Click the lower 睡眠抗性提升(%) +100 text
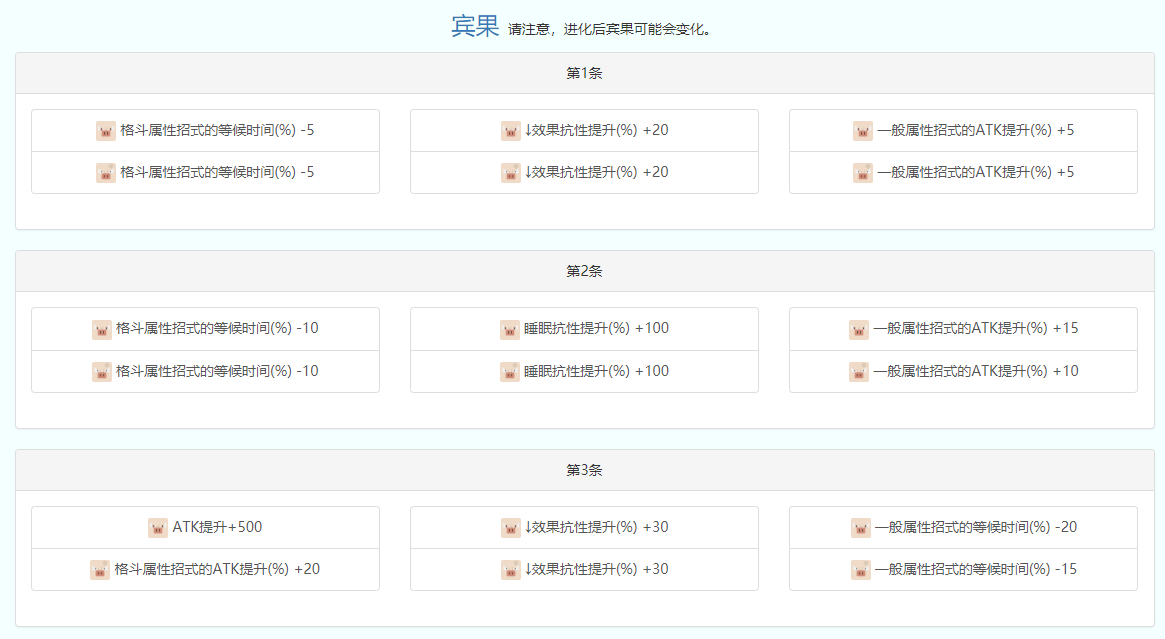The height and width of the screenshot is (639, 1165). (596, 371)
